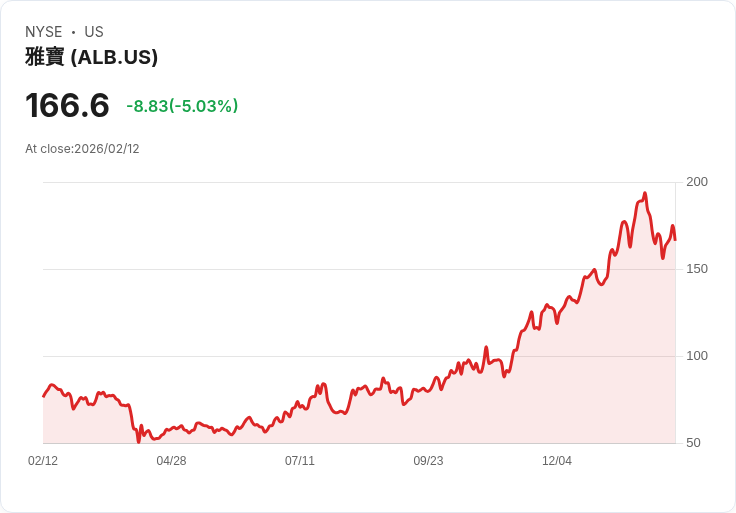Click the US market label
The height and width of the screenshot is (513, 736).
pos(94,32)
